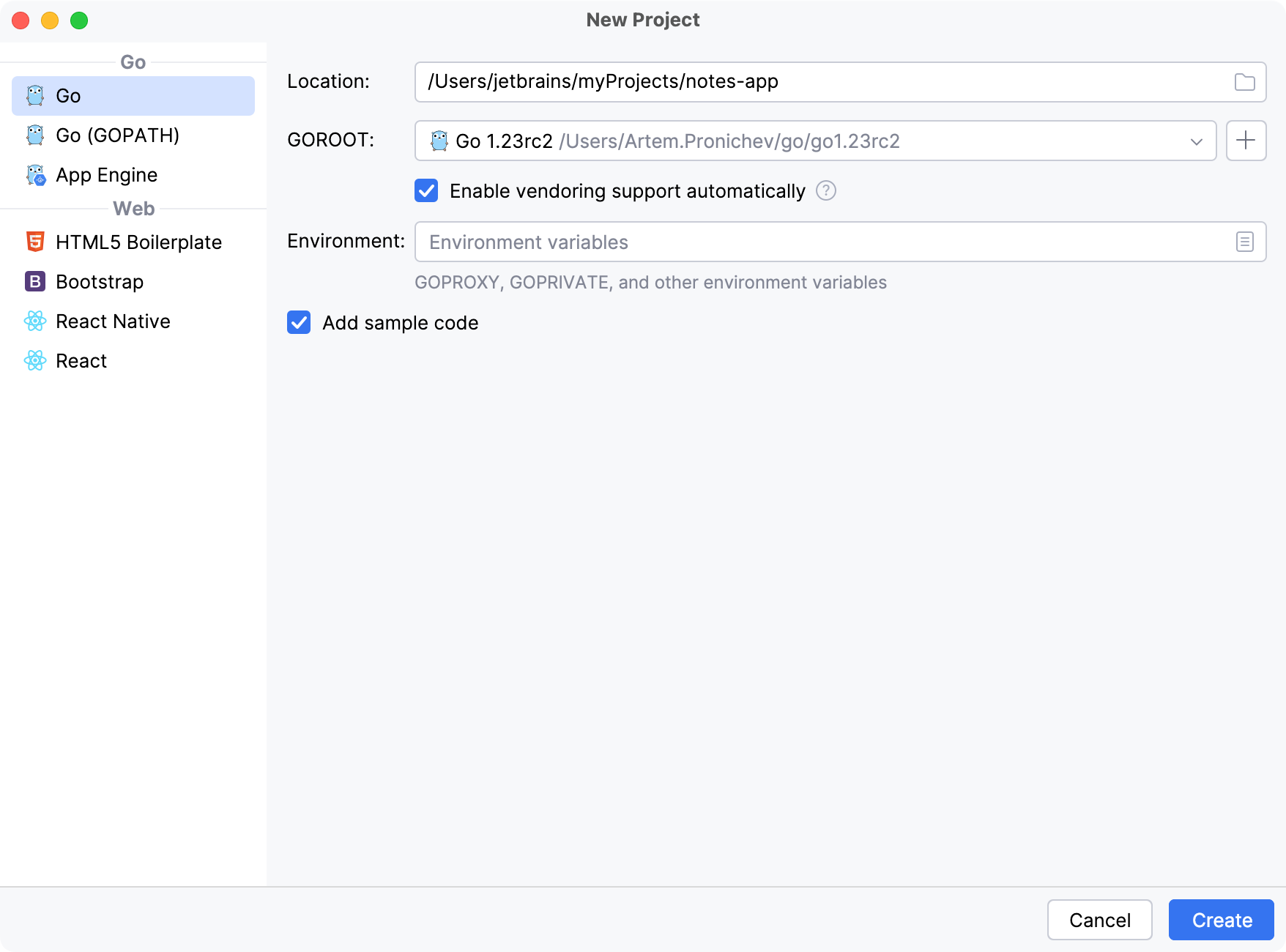Click the plus icon to add a GOROOT
Screen dimensions: 1286x952
click(x=1246, y=141)
